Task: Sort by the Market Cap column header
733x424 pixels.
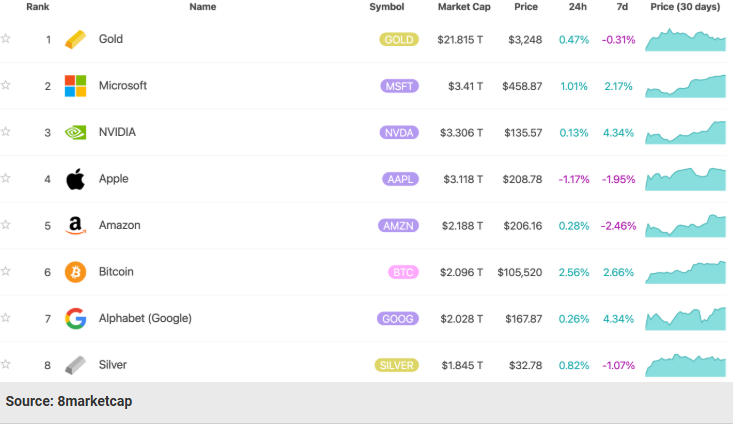Action: coord(464,7)
